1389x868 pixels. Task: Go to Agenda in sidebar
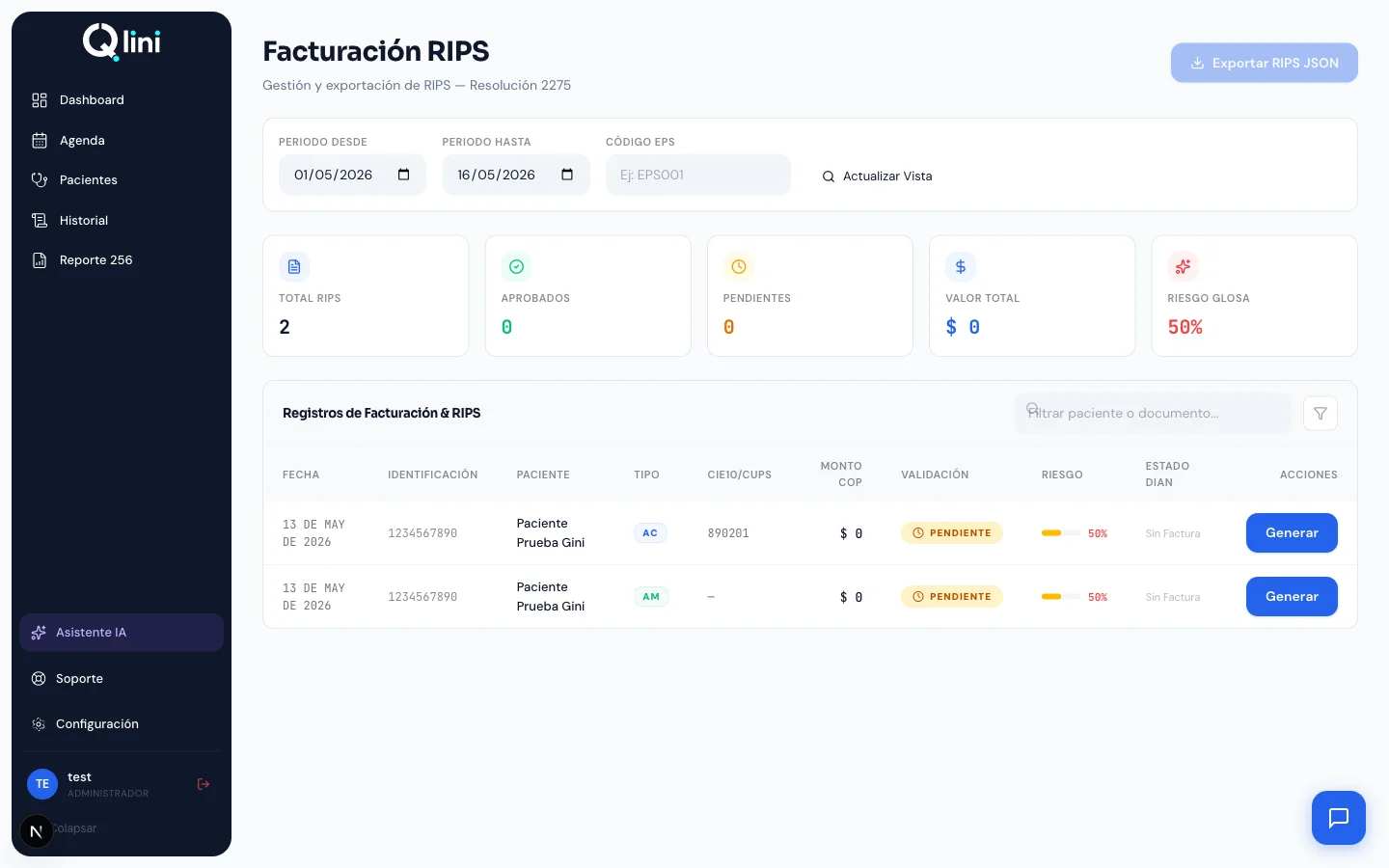click(x=122, y=141)
